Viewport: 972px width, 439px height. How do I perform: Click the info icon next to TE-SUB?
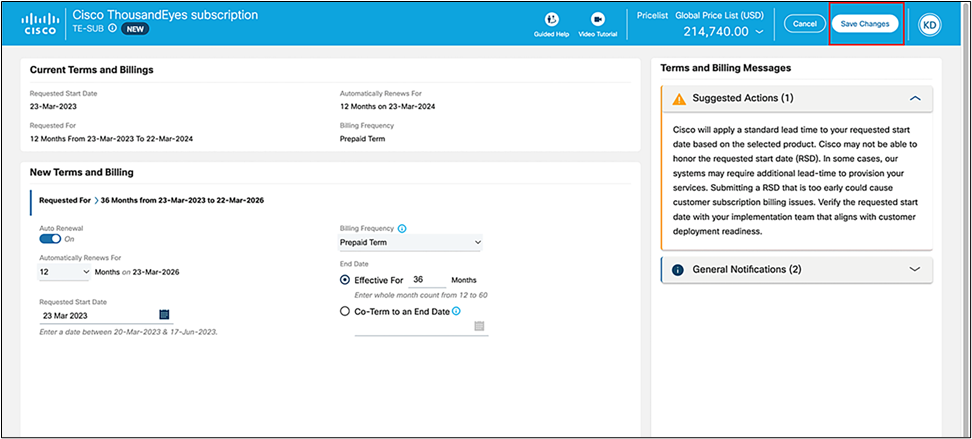coord(112,28)
